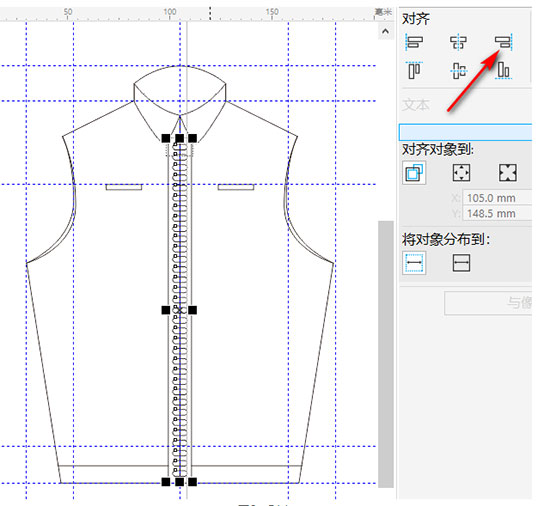The image size is (550, 506).
Task: Click the Align Left icon
Action: click(414, 42)
